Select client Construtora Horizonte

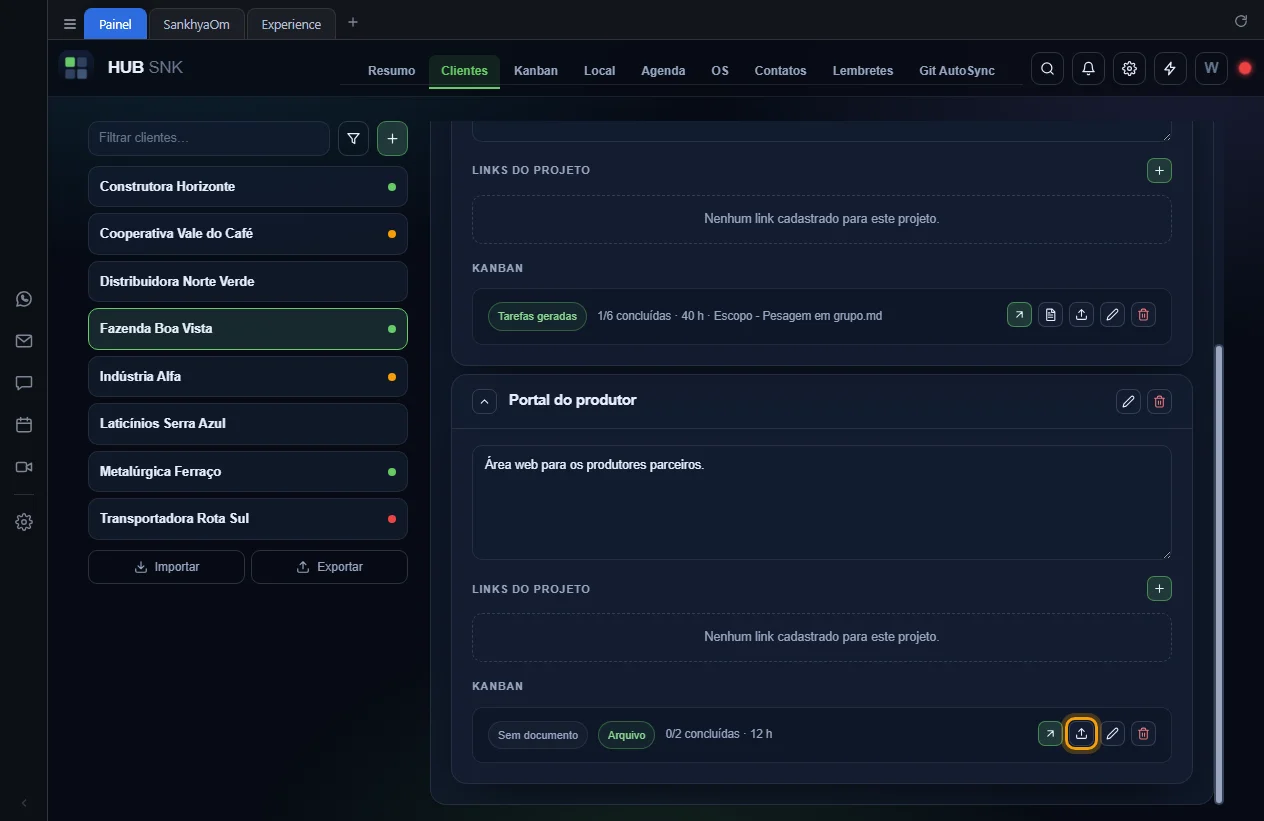point(248,187)
